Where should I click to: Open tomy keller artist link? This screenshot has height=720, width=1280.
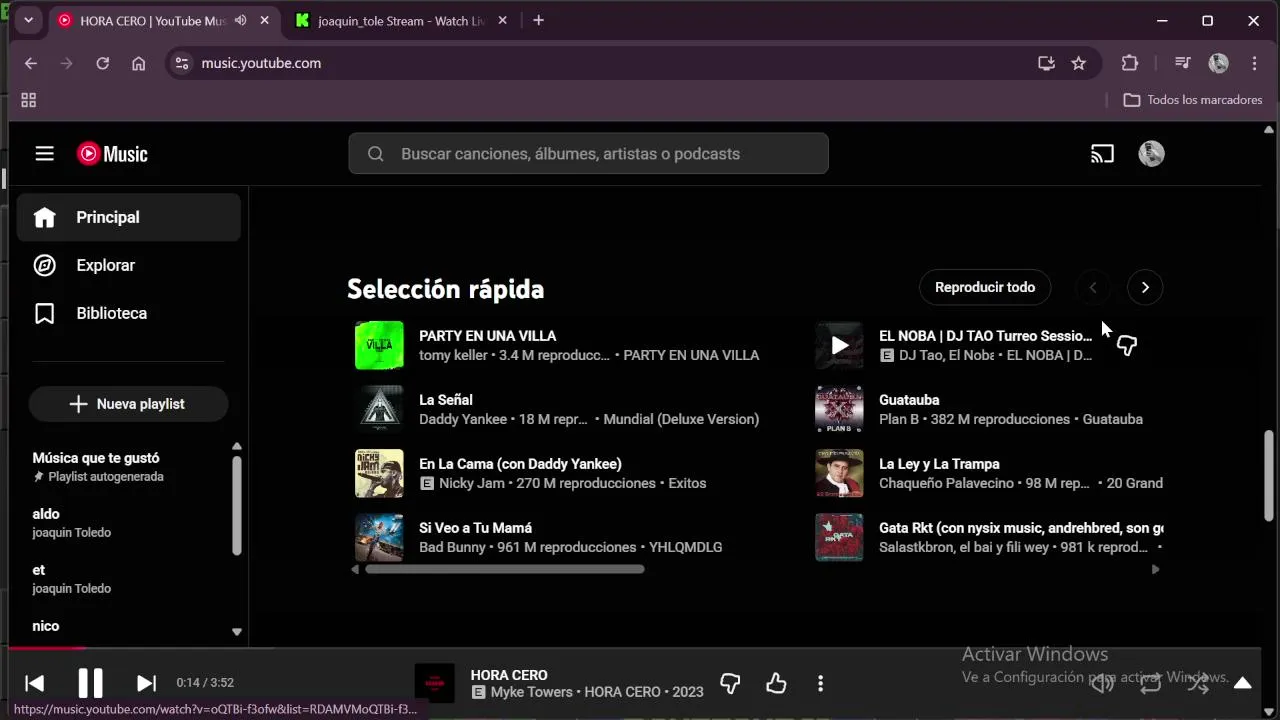click(454, 355)
